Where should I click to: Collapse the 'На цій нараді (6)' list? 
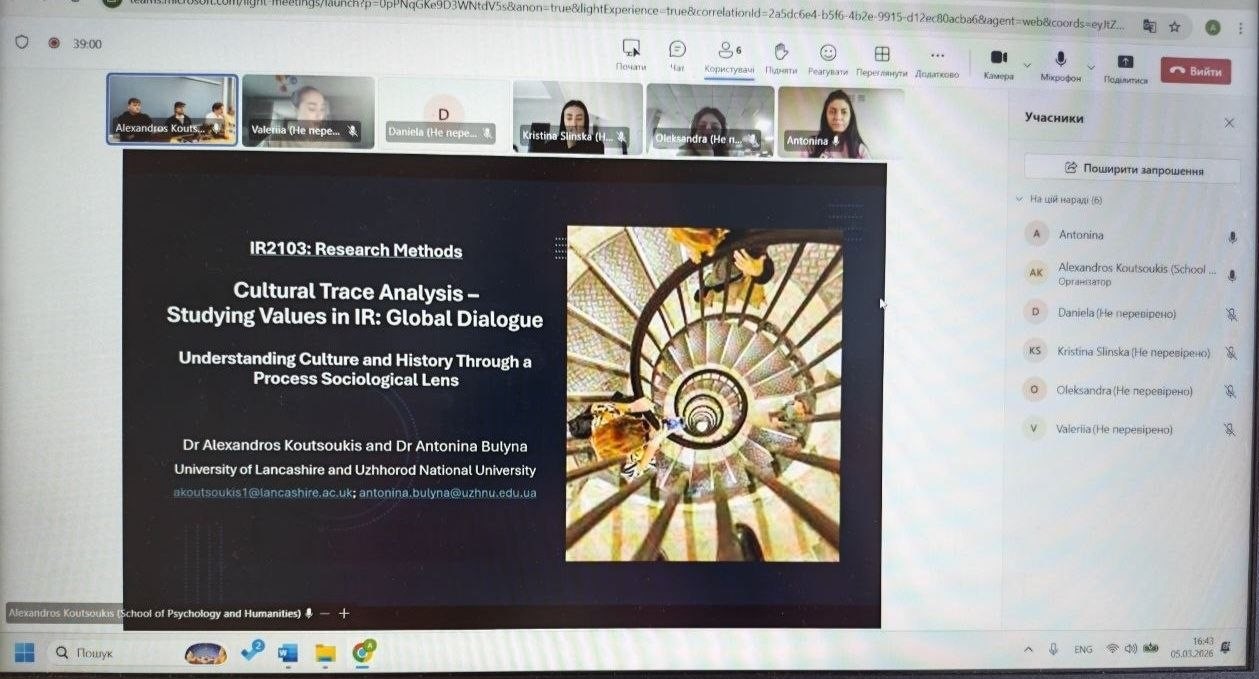(x=1019, y=200)
